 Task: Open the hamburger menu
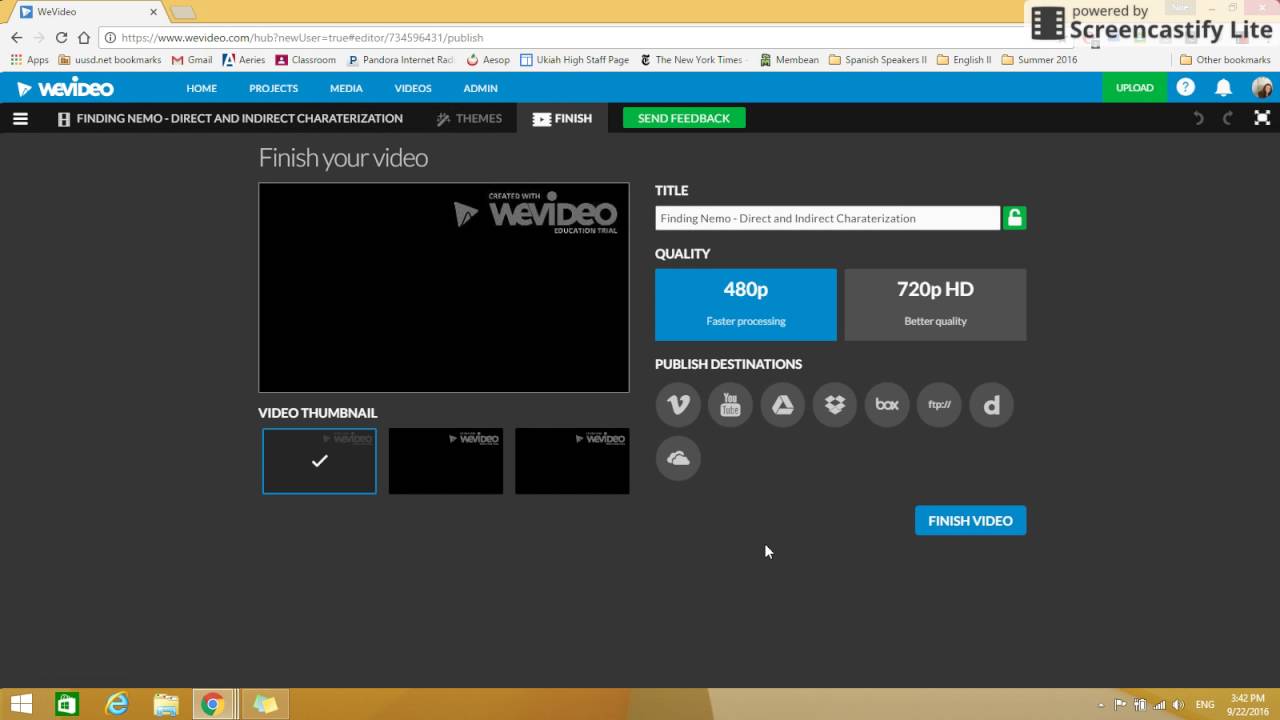(x=20, y=118)
